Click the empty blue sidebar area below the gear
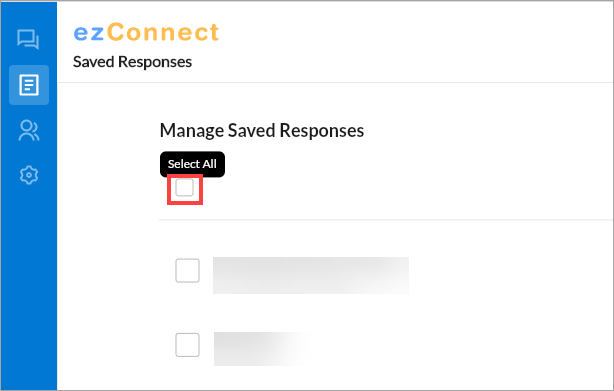 [x=29, y=286]
